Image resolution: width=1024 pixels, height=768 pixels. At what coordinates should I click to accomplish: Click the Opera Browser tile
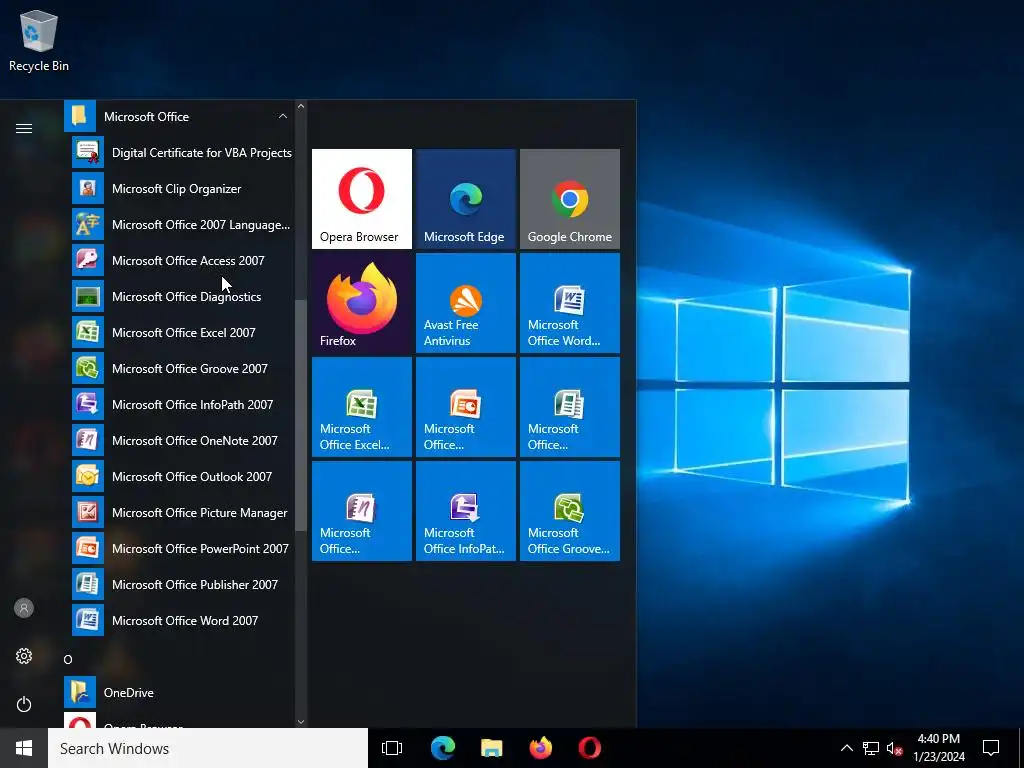coord(362,199)
